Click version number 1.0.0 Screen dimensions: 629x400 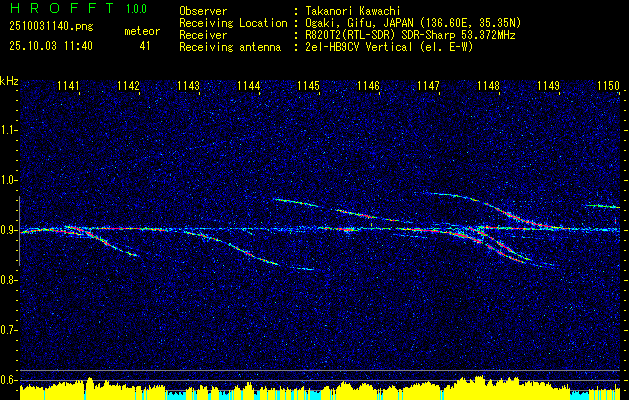(x=136, y=9)
